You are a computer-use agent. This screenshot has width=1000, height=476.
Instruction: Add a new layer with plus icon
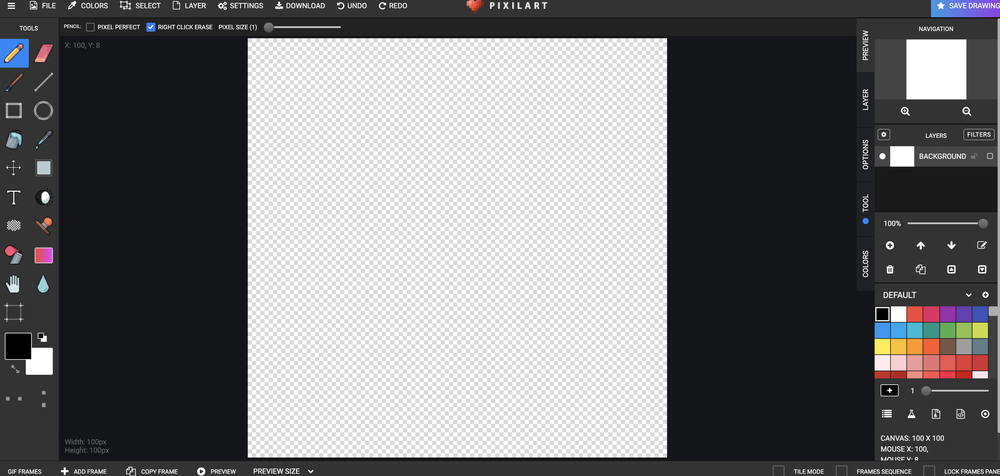point(890,246)
